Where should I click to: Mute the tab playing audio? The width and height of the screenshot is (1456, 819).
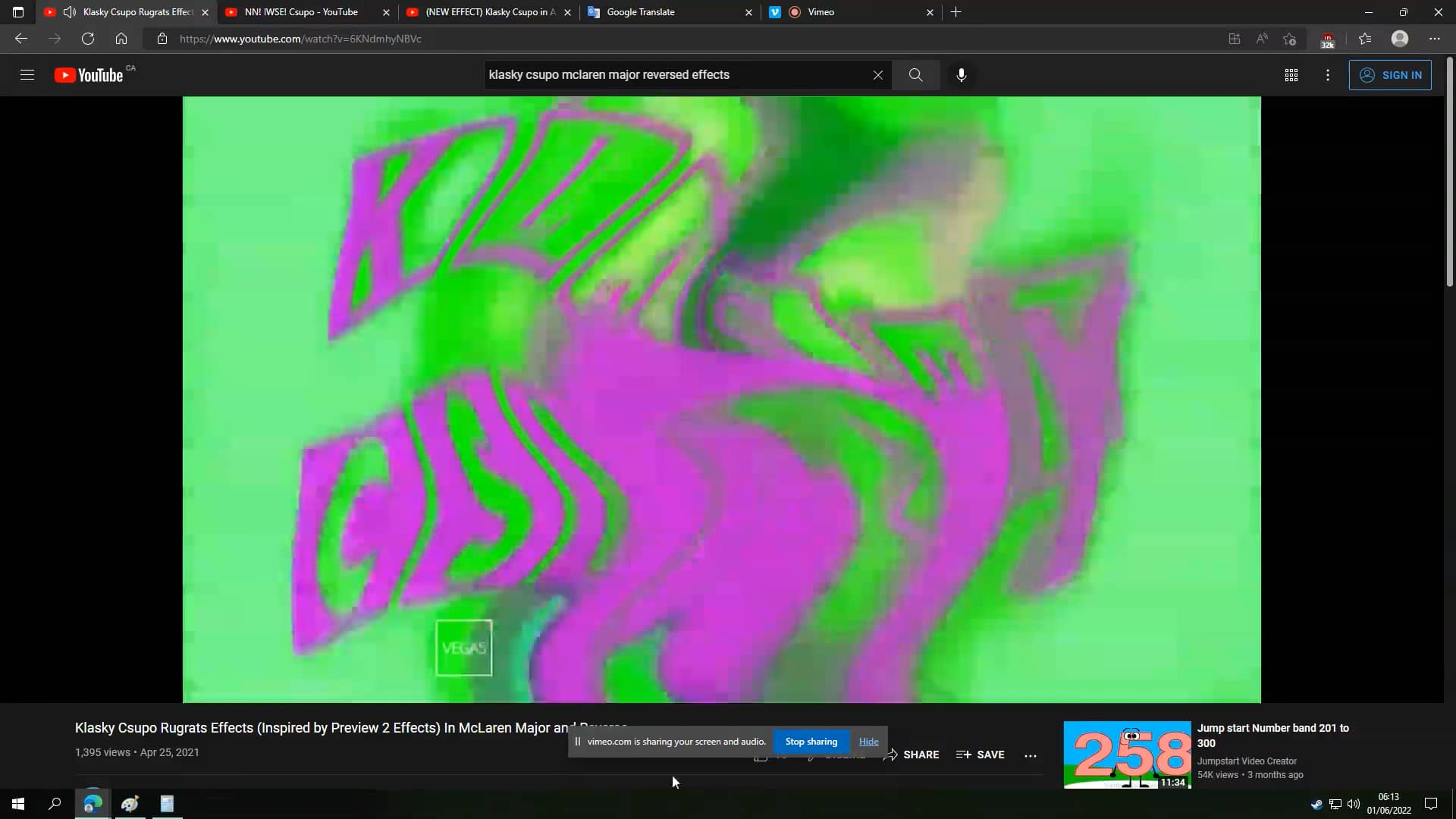tap(69, 12)
